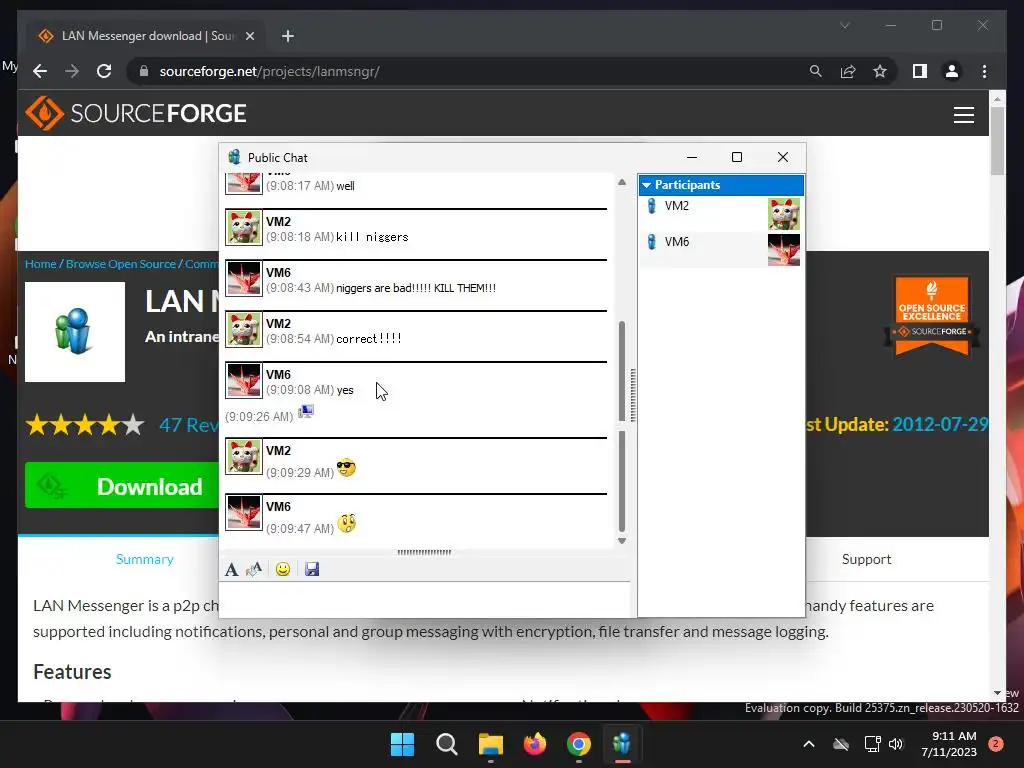The width and height of the screenshot is (1024, 768).
Task: Go forward in the Chrome browser
Action: [x=72, y=71]
